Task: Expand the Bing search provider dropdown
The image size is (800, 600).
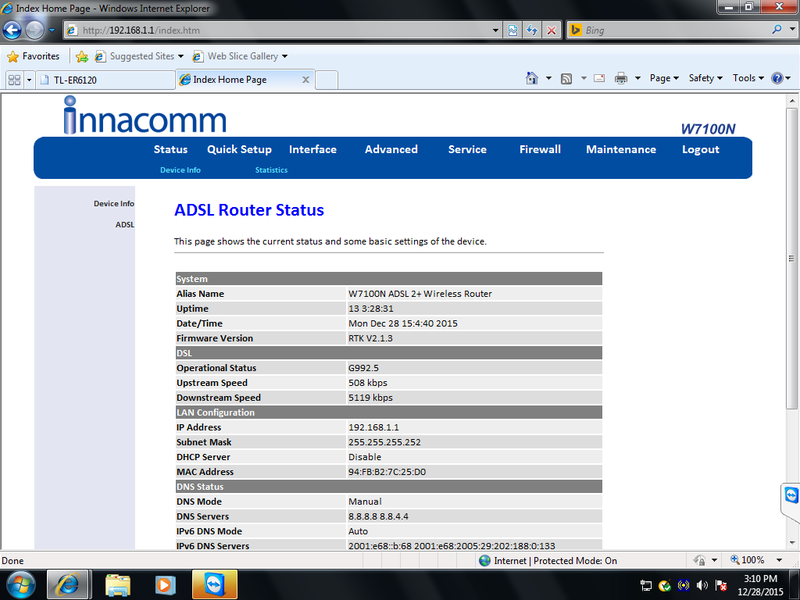Action: 792,30
